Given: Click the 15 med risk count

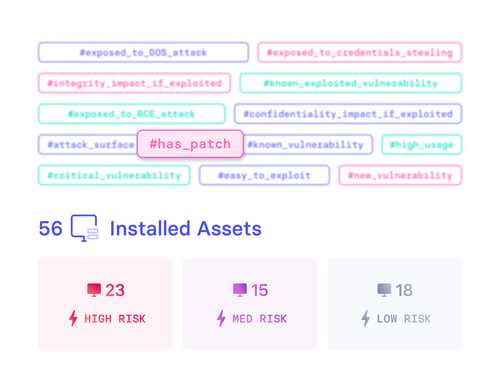Looking at the screenshot, I should (260, 290).
